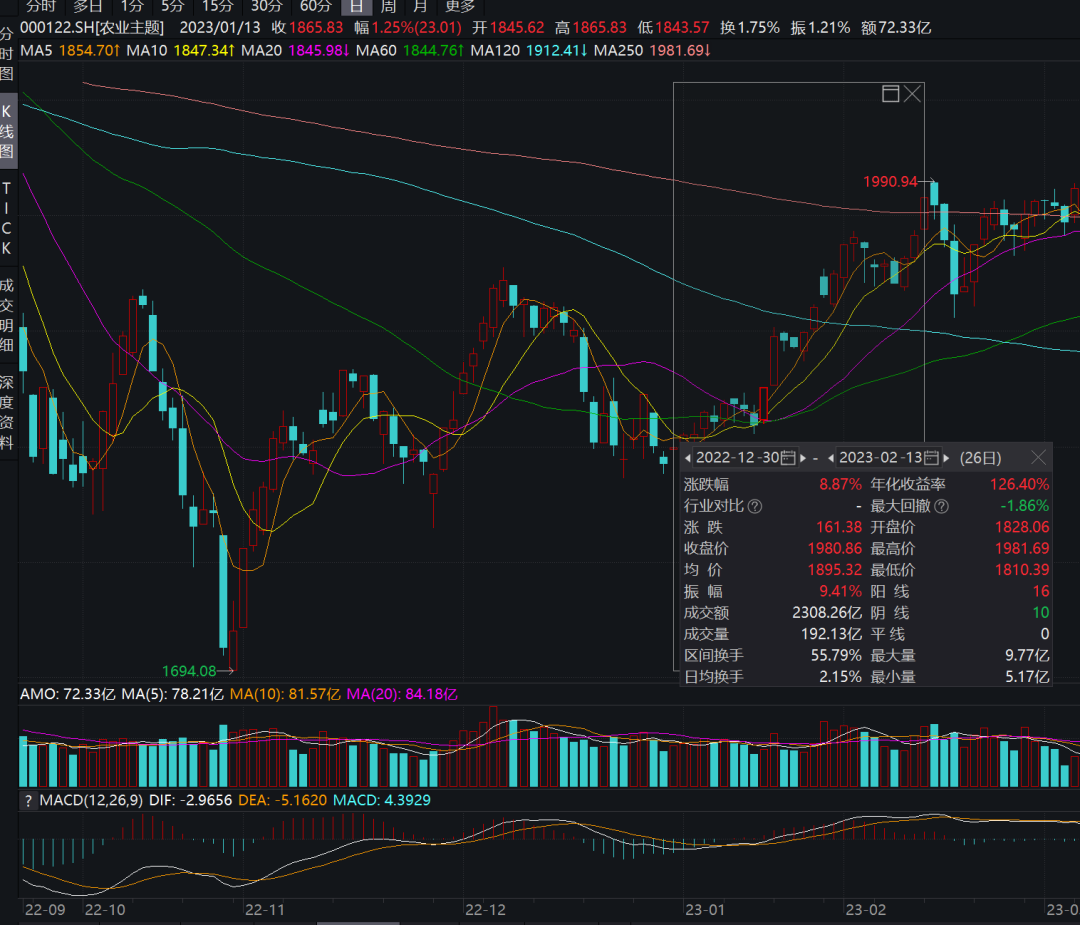
Task: Move end date 2023-02-13 one step earlier
Action: click(x=831, y=458)
